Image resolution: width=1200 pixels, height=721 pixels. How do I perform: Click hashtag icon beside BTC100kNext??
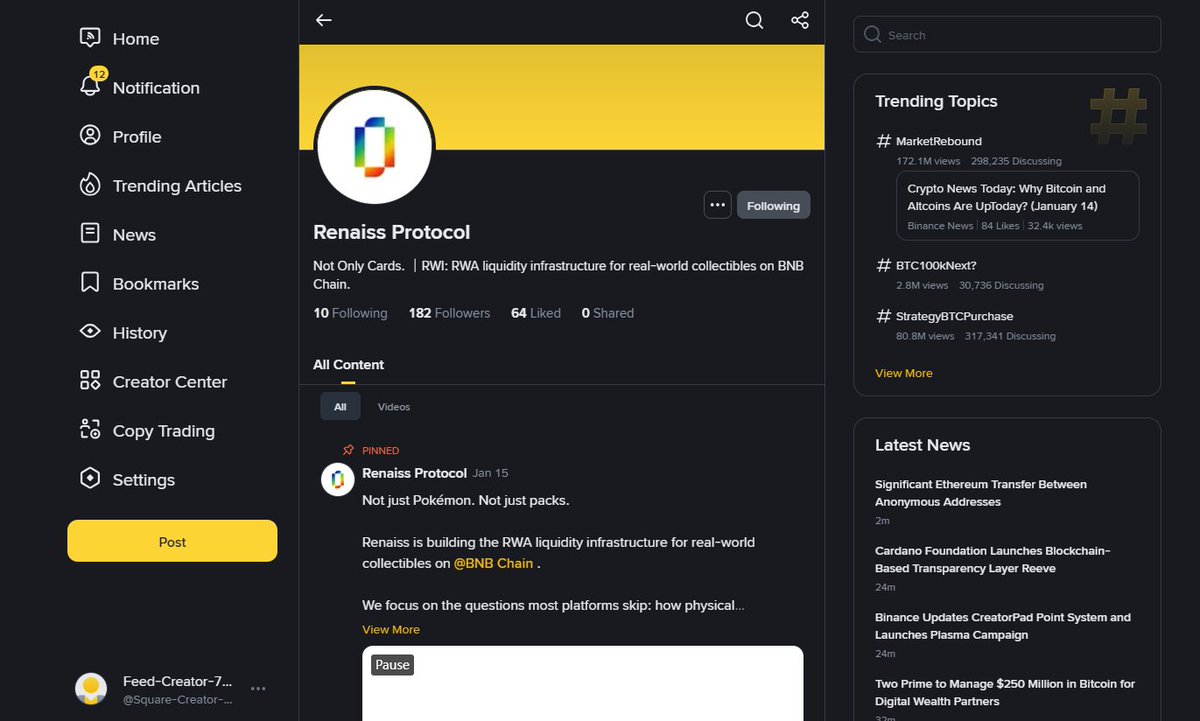883,266
